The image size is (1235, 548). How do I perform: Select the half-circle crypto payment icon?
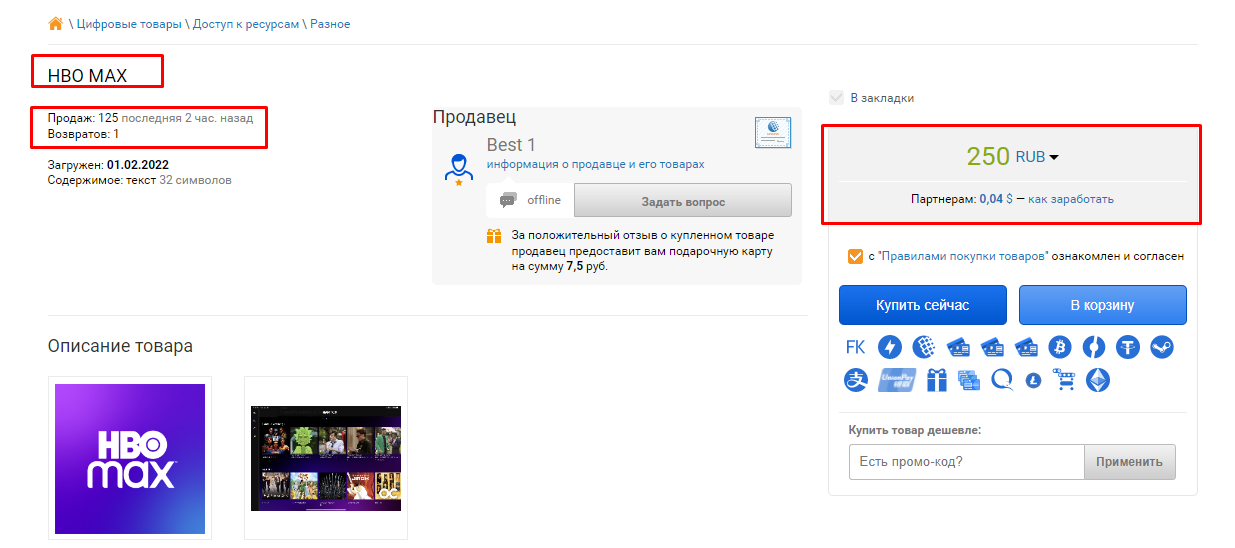[1094, 347]
